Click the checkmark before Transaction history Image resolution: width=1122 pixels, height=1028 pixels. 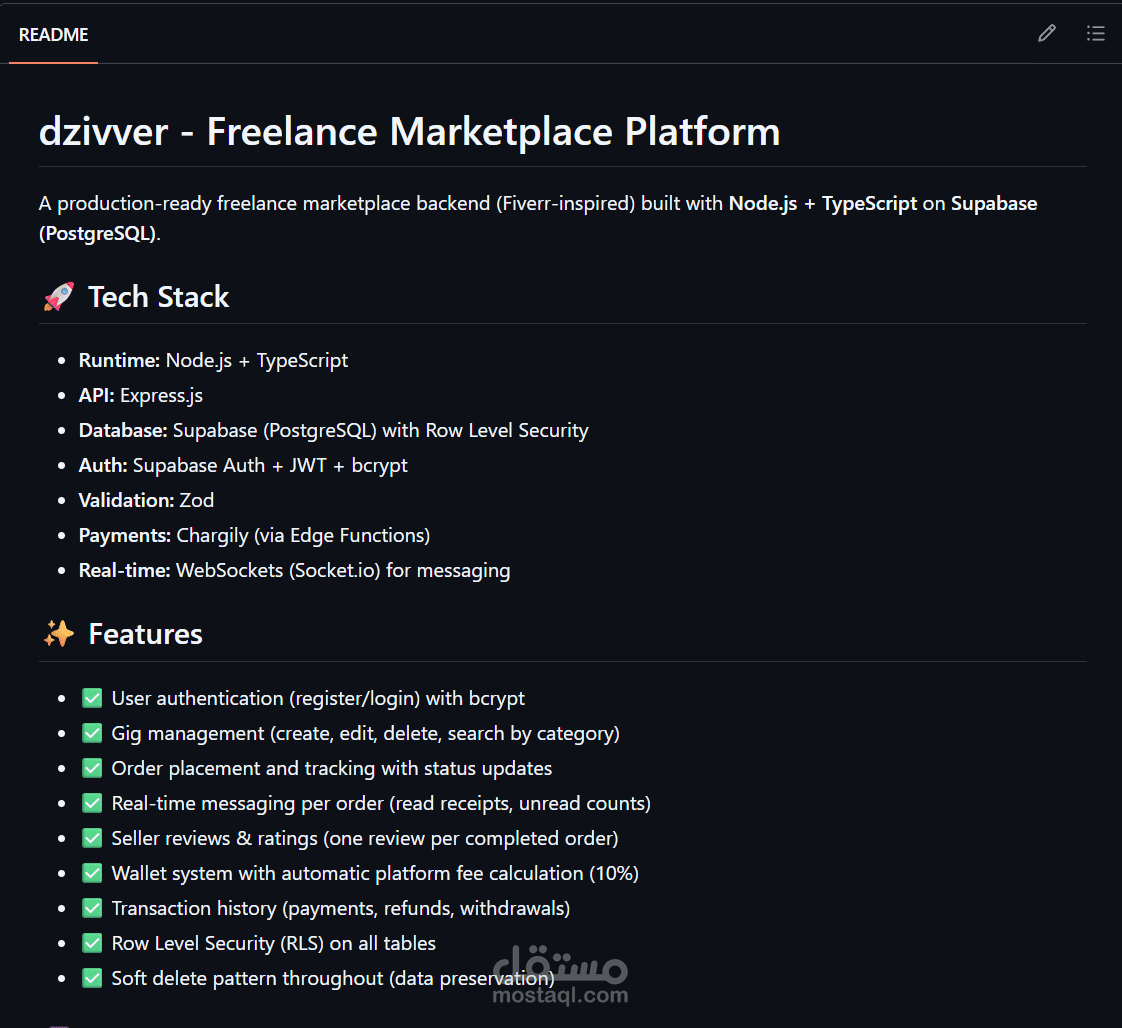point(92,909)
